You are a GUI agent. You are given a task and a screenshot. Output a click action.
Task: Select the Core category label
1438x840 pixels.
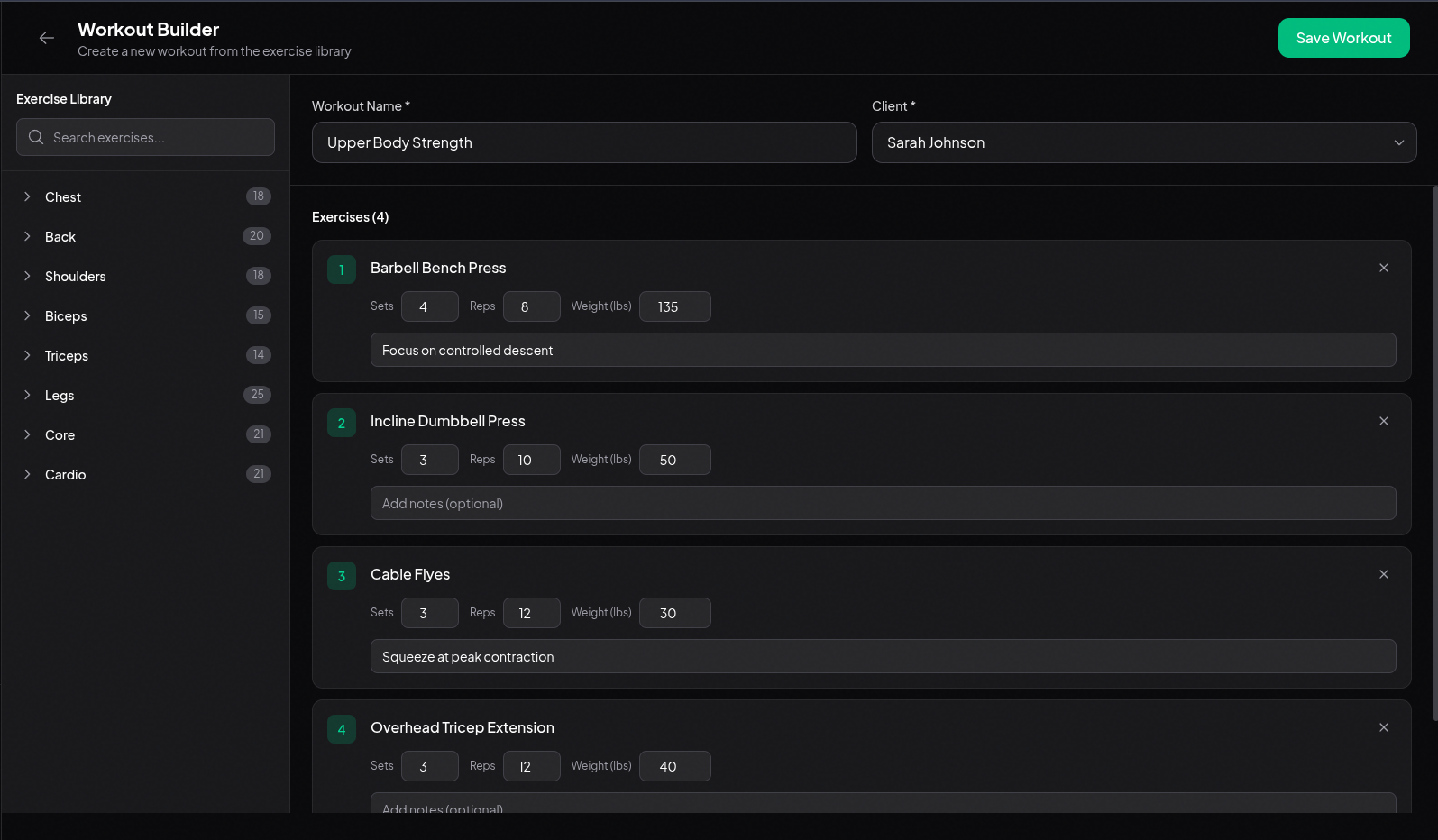(60, 434)
